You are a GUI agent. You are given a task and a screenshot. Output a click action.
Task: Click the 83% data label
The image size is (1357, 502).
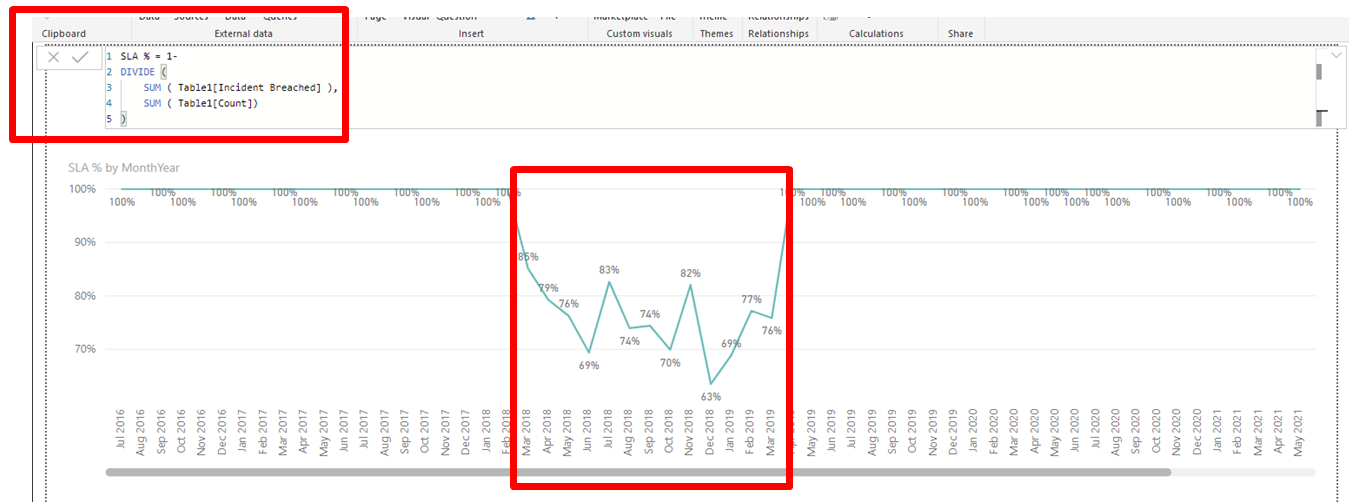click(609, 270)
